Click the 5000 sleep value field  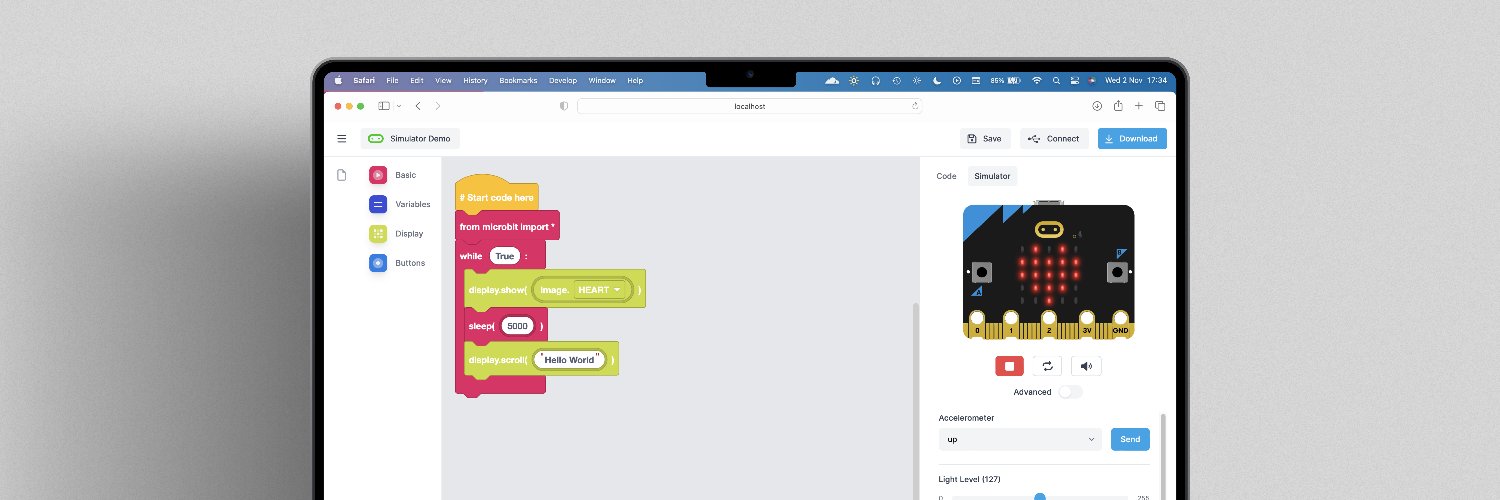(517, 326)
